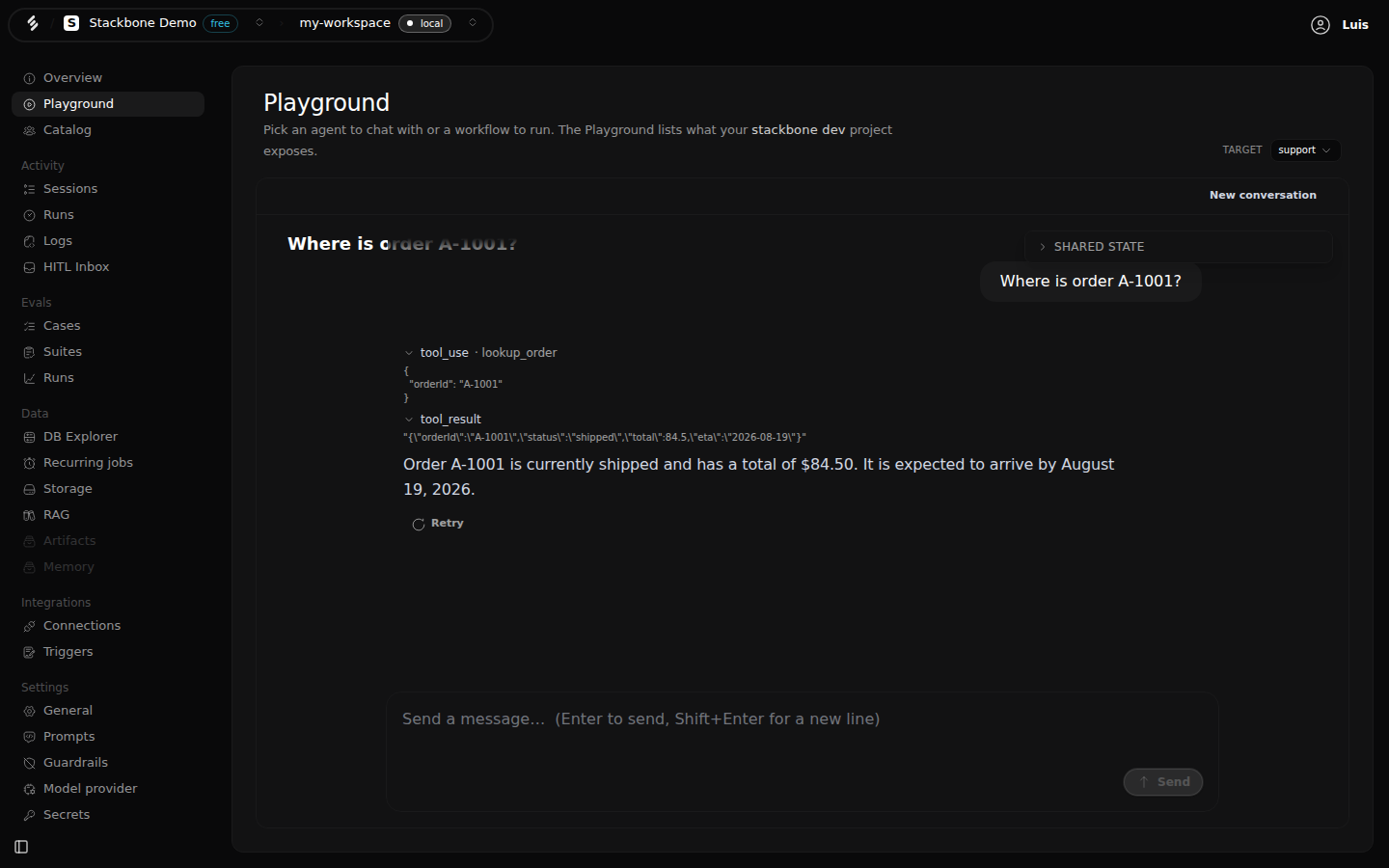Click the Secrets key icon
Viewport: 1389px width, 868px height.
coord(29,815)
